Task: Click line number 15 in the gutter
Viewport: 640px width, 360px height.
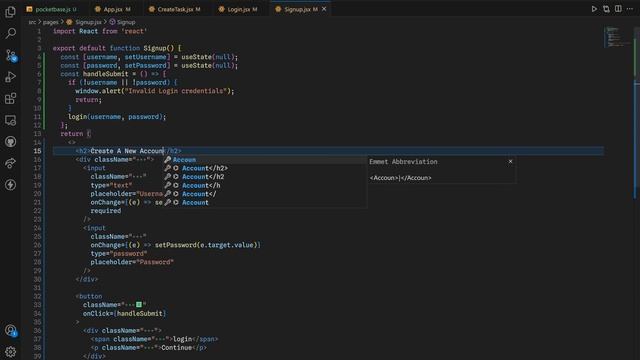Action: (37, 151)
